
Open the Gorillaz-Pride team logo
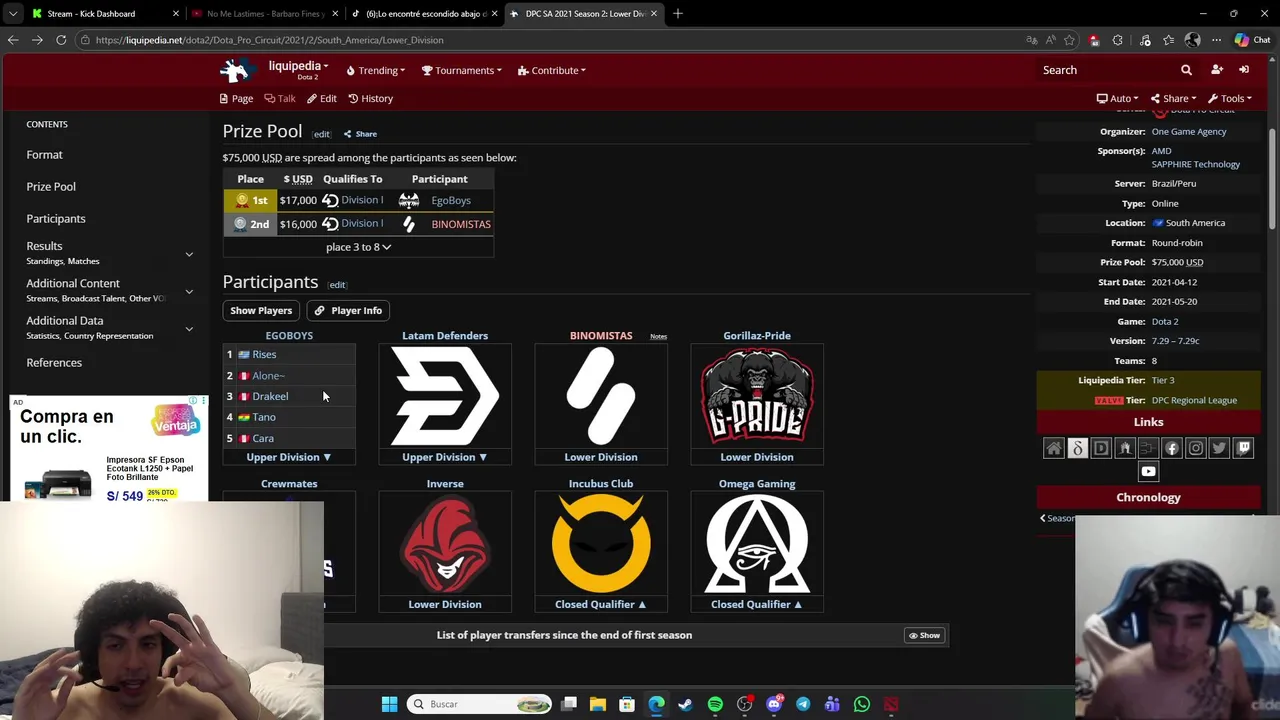pyautogui.click(x=757, y=396)
